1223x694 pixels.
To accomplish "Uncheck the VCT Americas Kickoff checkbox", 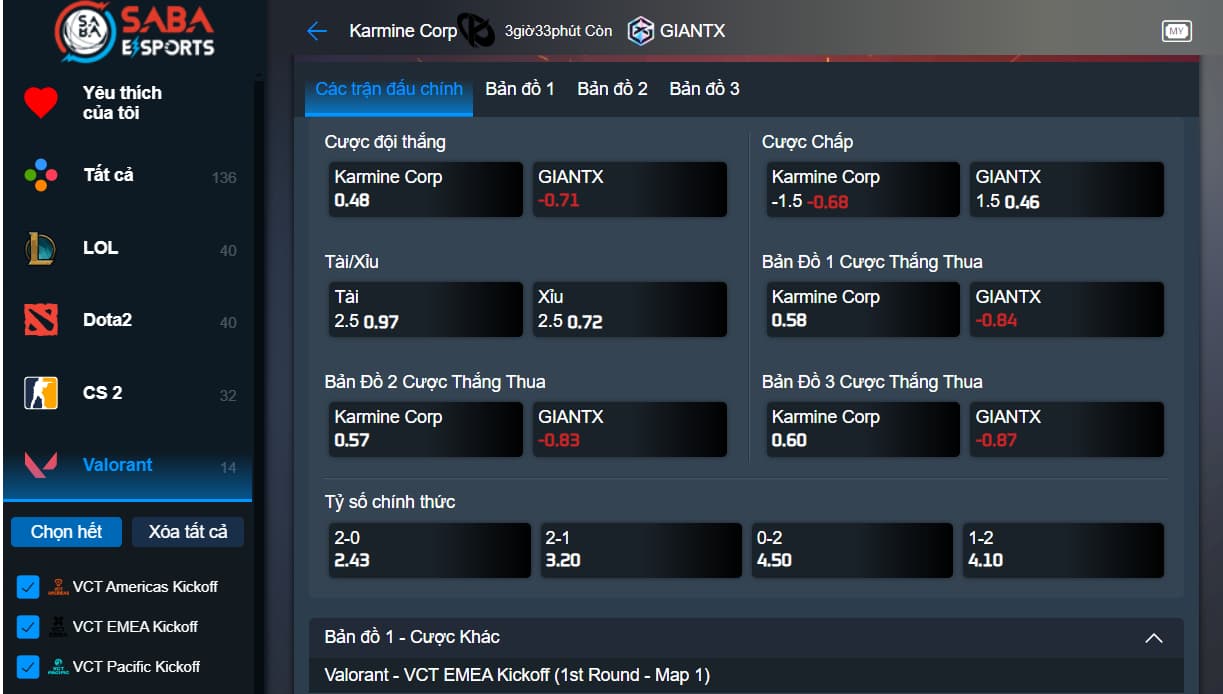I will 28,587.
